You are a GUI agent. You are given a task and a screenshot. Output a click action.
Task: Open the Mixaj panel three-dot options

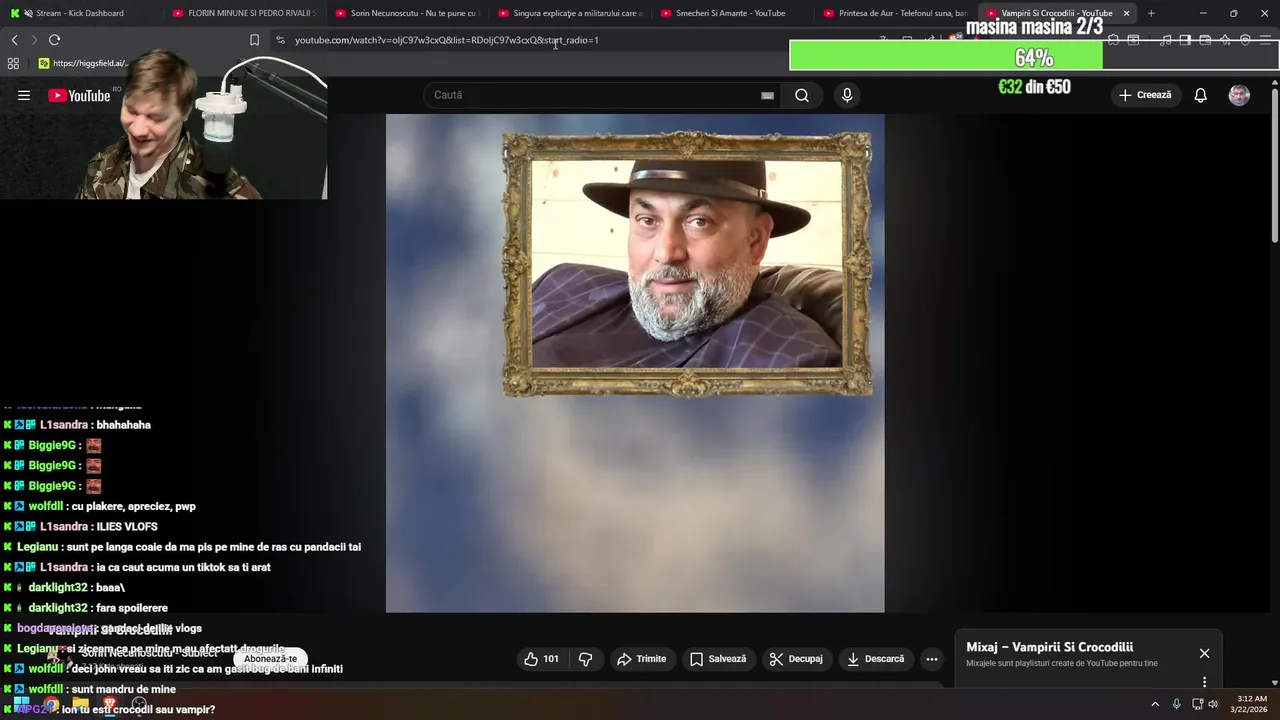tap(1204, 682)
